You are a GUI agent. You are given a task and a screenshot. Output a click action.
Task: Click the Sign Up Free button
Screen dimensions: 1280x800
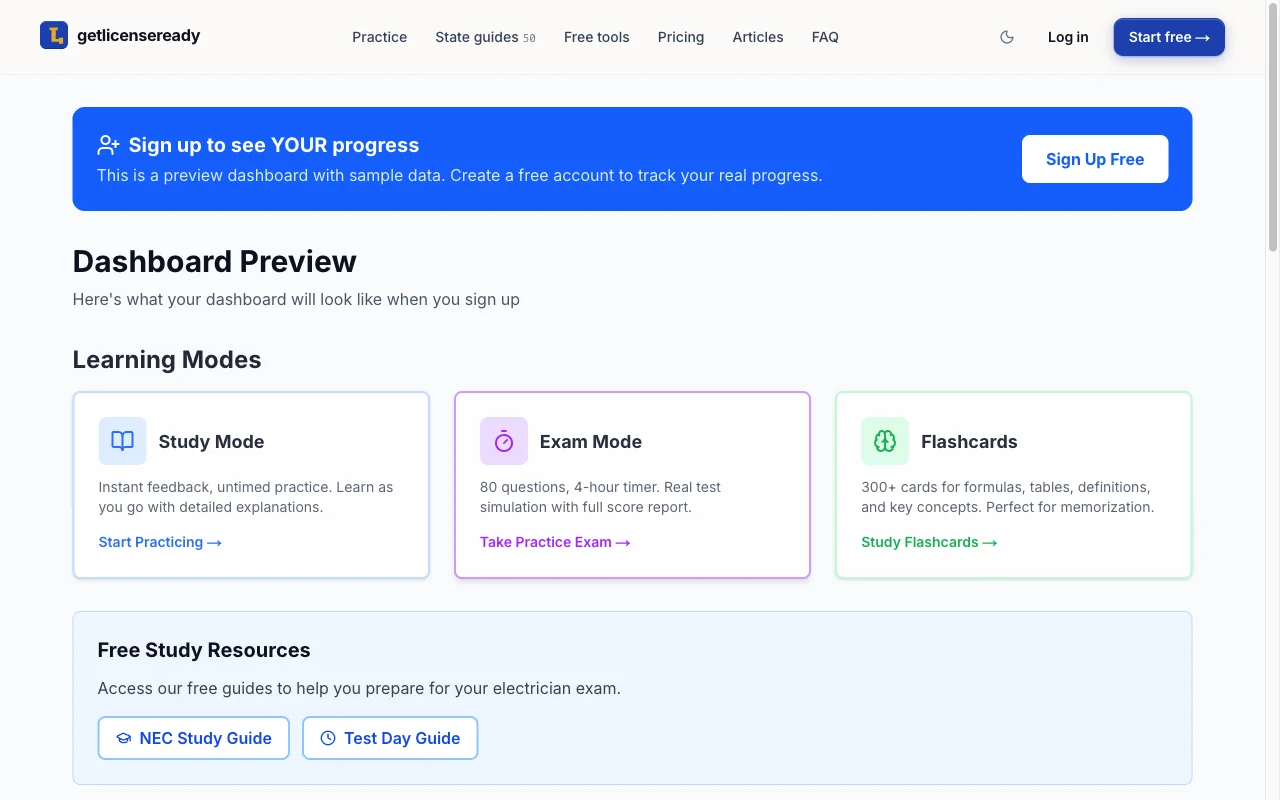[x=1095, y=159]
